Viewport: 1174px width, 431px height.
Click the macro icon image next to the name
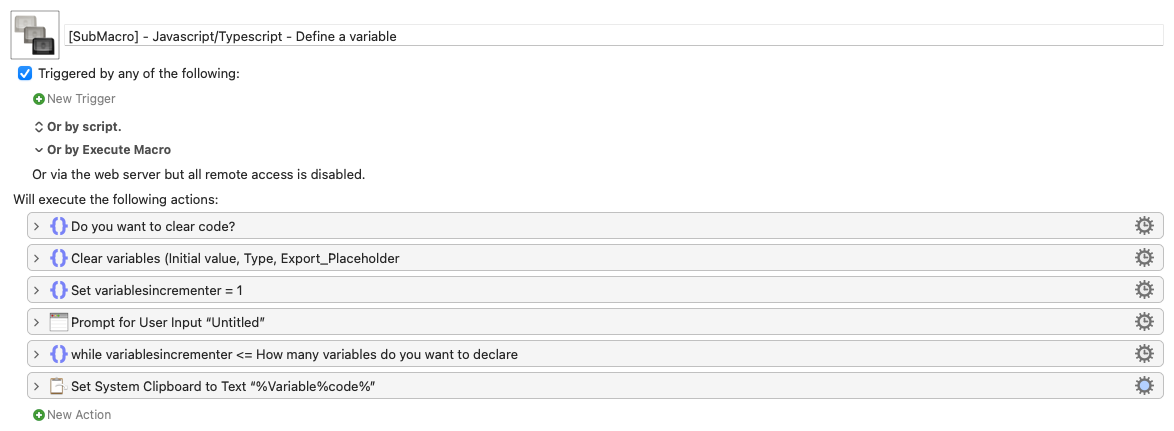(x=35, y=35)
